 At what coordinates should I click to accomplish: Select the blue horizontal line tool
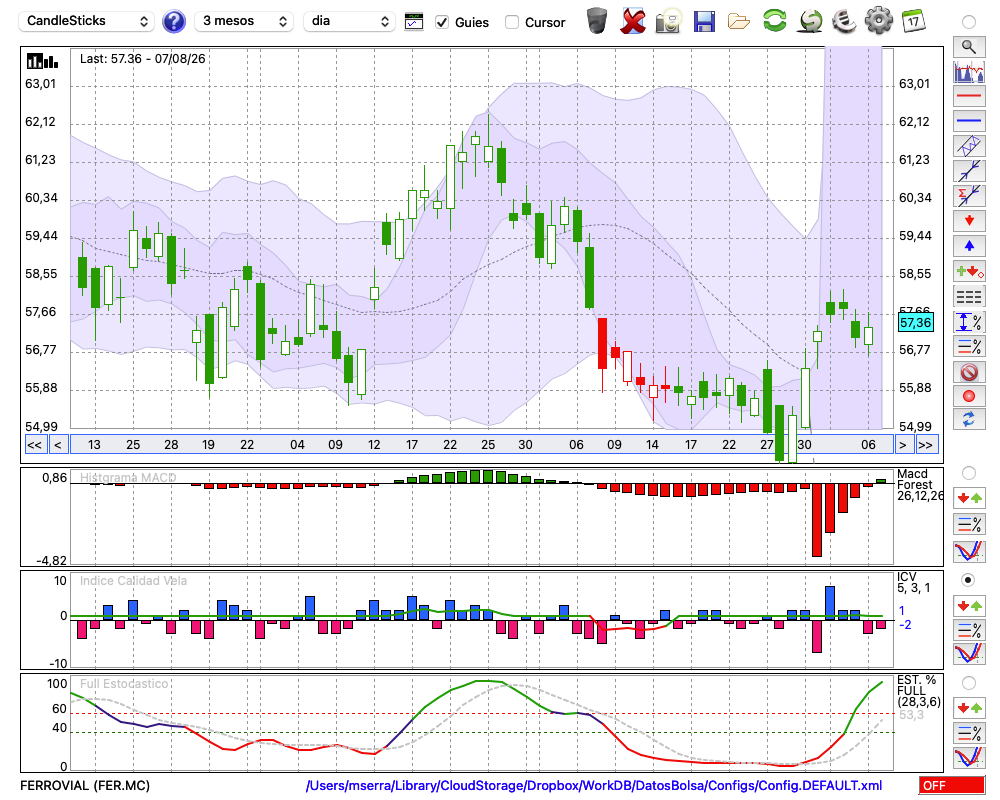(x=969, y=121)
